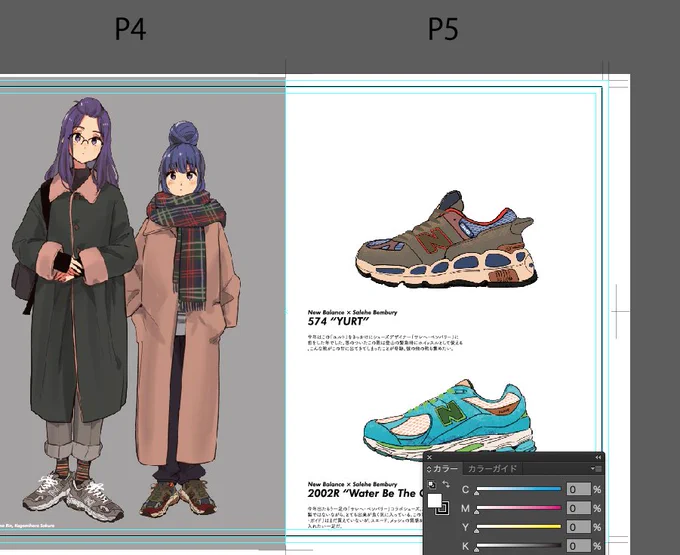
Task: Click the P5 artboard label
Action: click(443, 29)
